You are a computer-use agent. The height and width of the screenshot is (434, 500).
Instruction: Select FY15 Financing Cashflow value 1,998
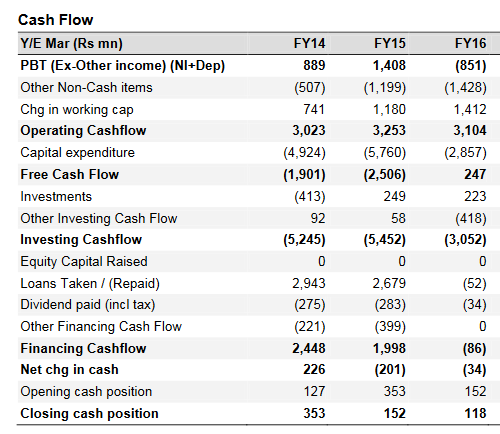(389, 348)
